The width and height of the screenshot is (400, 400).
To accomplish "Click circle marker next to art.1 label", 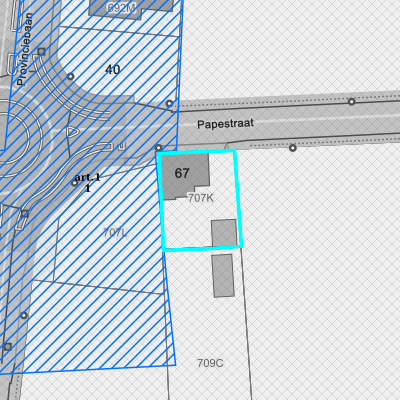I will pyautogui.click(x=75, y=183).
